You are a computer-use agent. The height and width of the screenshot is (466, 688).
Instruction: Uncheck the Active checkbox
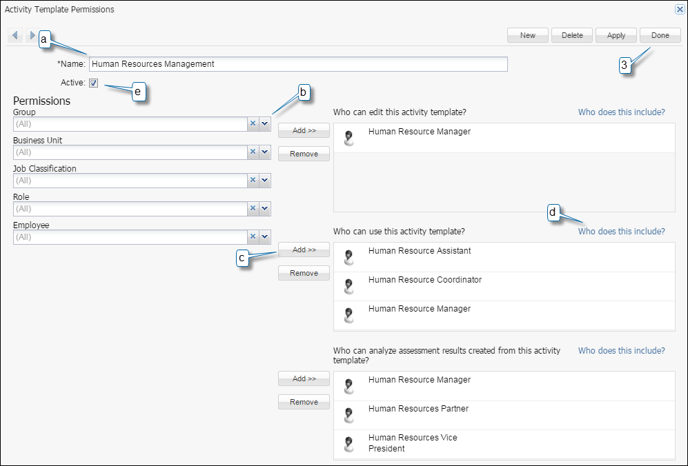pyautogui.click(x=94, y=83)
